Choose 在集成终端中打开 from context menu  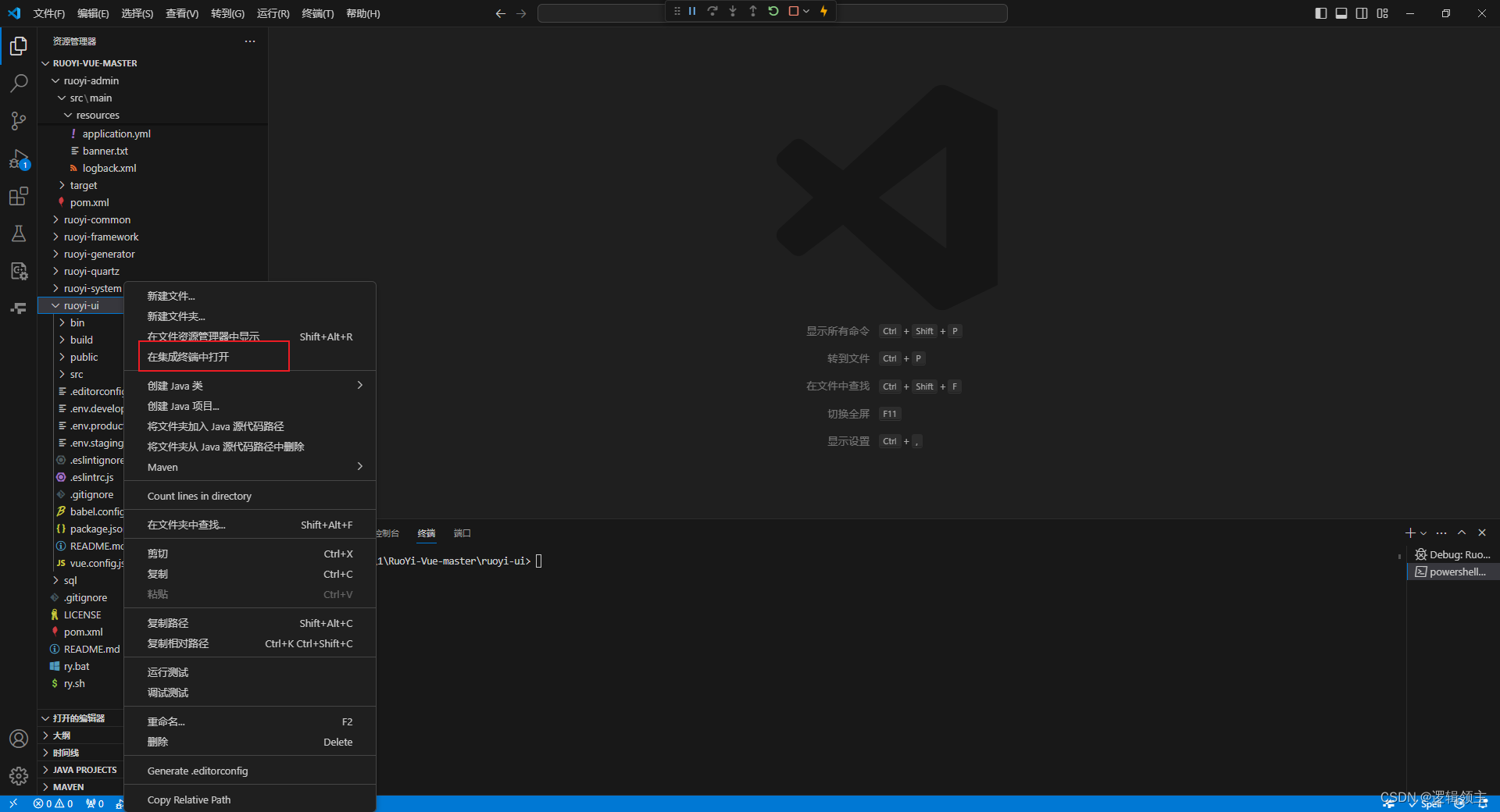pyautogui.click(x=250, y=357)
